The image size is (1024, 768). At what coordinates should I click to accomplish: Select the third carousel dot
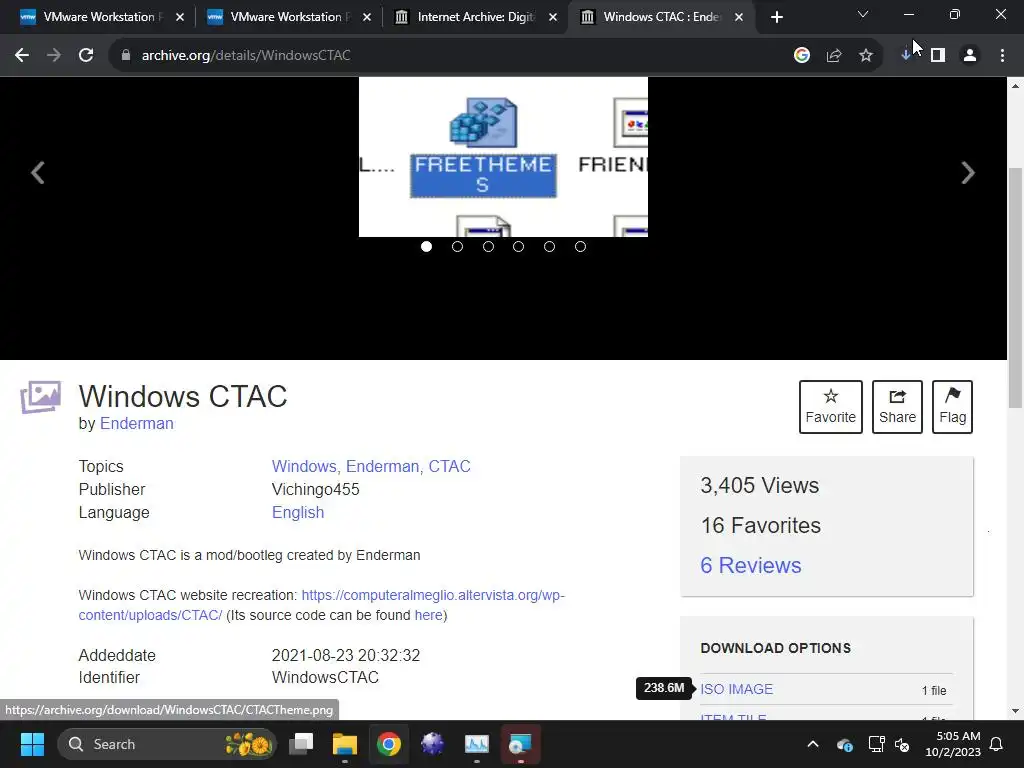(488, 246)
